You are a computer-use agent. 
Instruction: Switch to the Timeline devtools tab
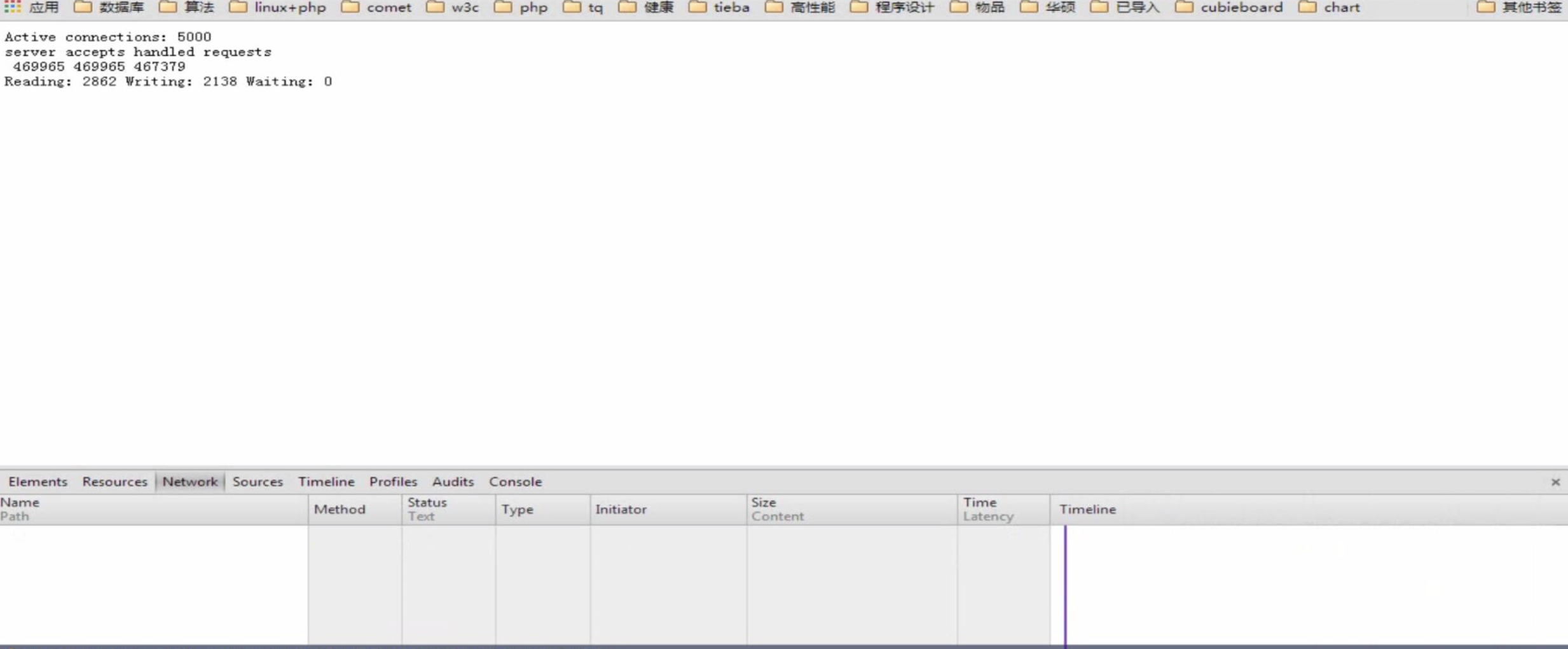pyautogui.click(x=326, y=482)
